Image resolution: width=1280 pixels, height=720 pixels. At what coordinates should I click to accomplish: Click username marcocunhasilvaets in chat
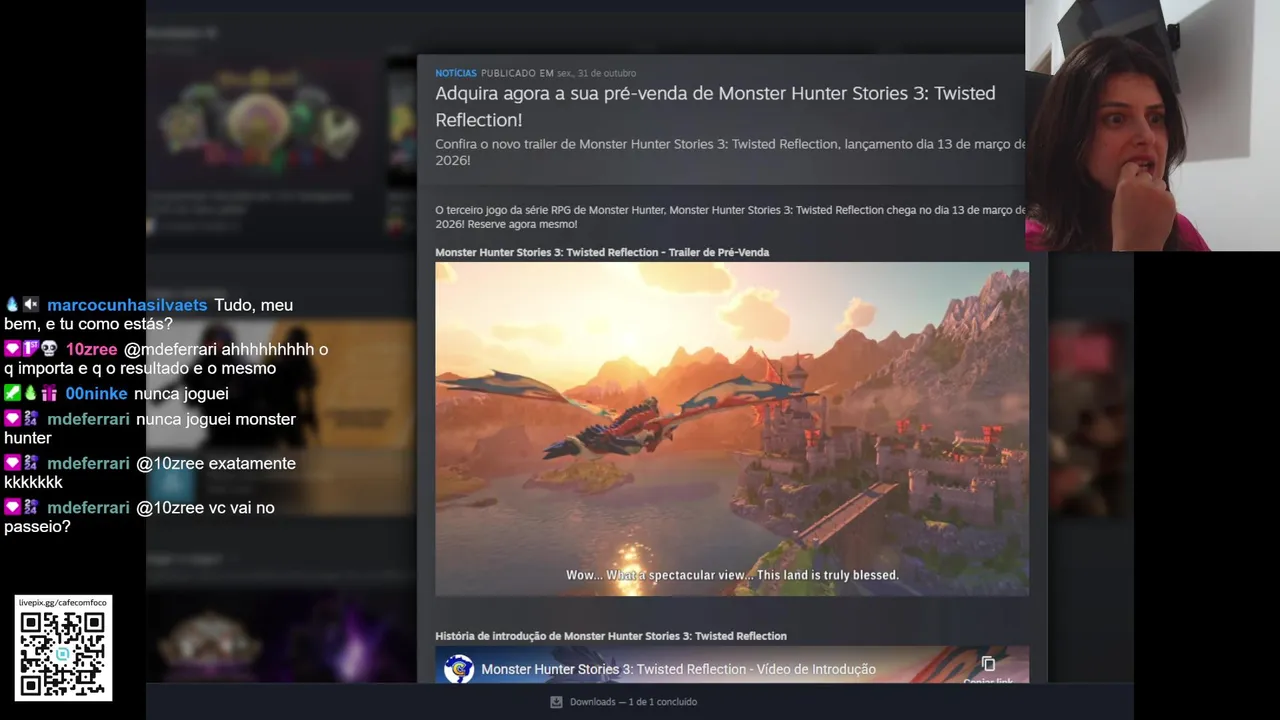pyautogui.click(x=127, y=305)
